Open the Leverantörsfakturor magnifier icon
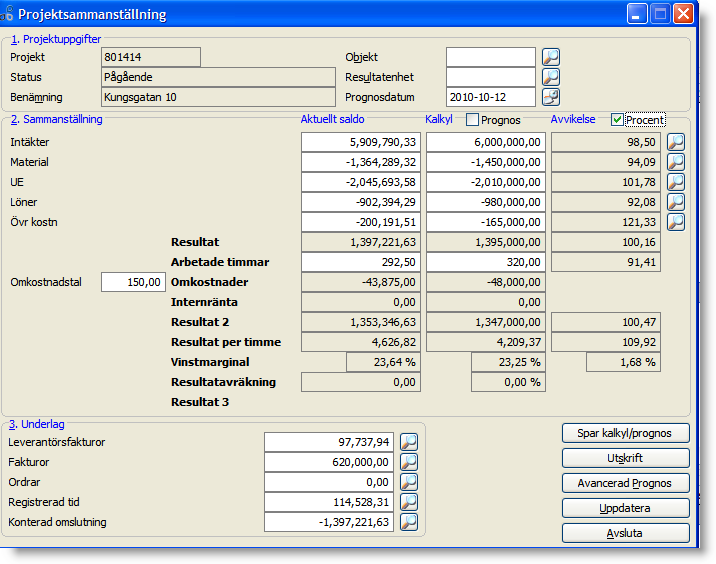Screen dimensions: 716x564 [x=409, y=442]
